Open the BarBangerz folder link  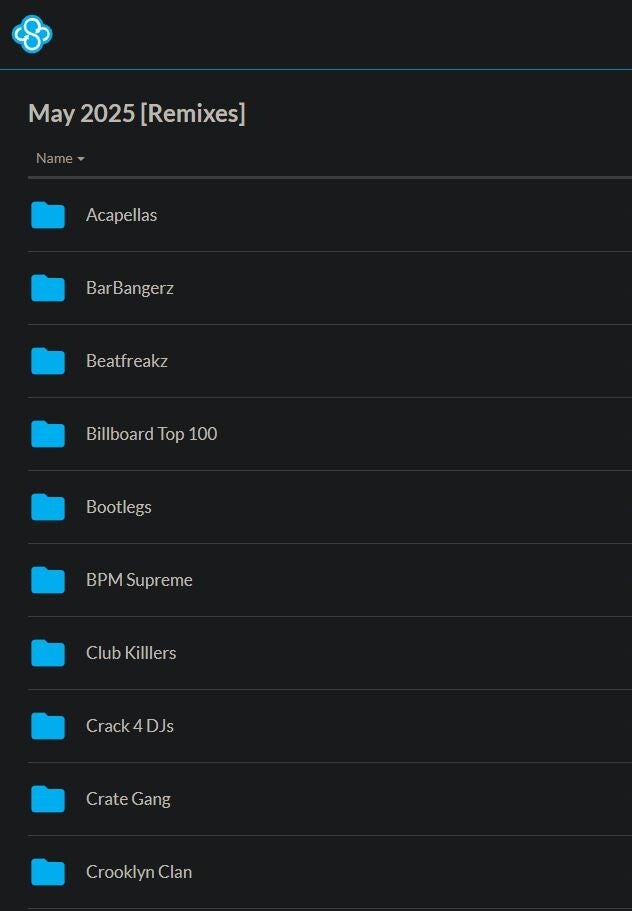click(x=130, y=288)
